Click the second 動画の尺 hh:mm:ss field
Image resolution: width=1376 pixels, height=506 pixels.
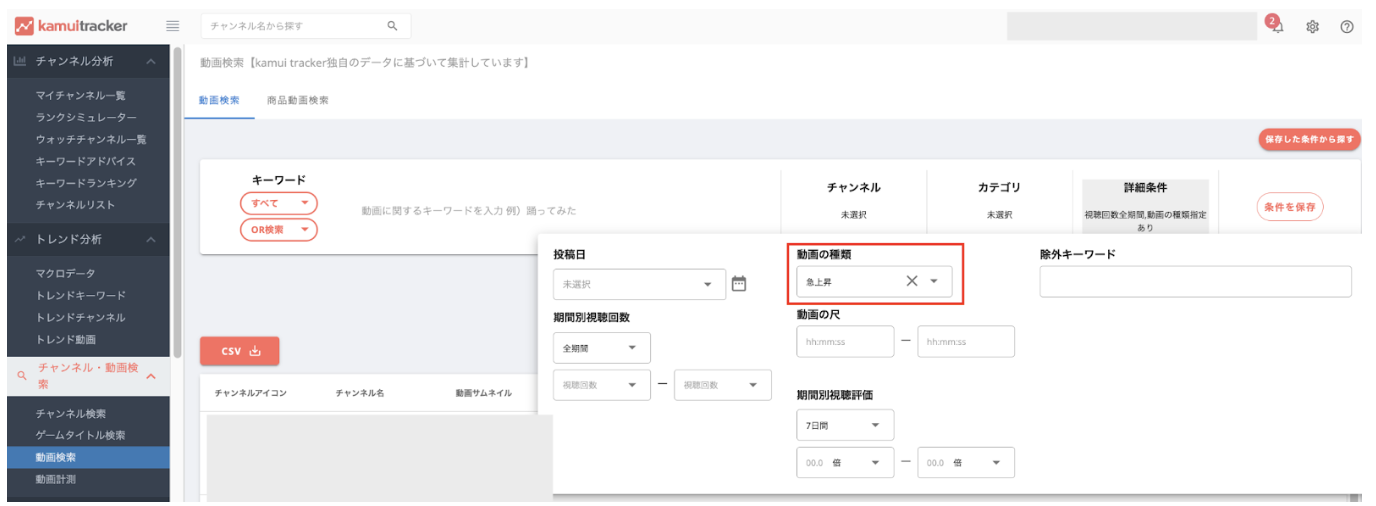[x=966, y=342]
